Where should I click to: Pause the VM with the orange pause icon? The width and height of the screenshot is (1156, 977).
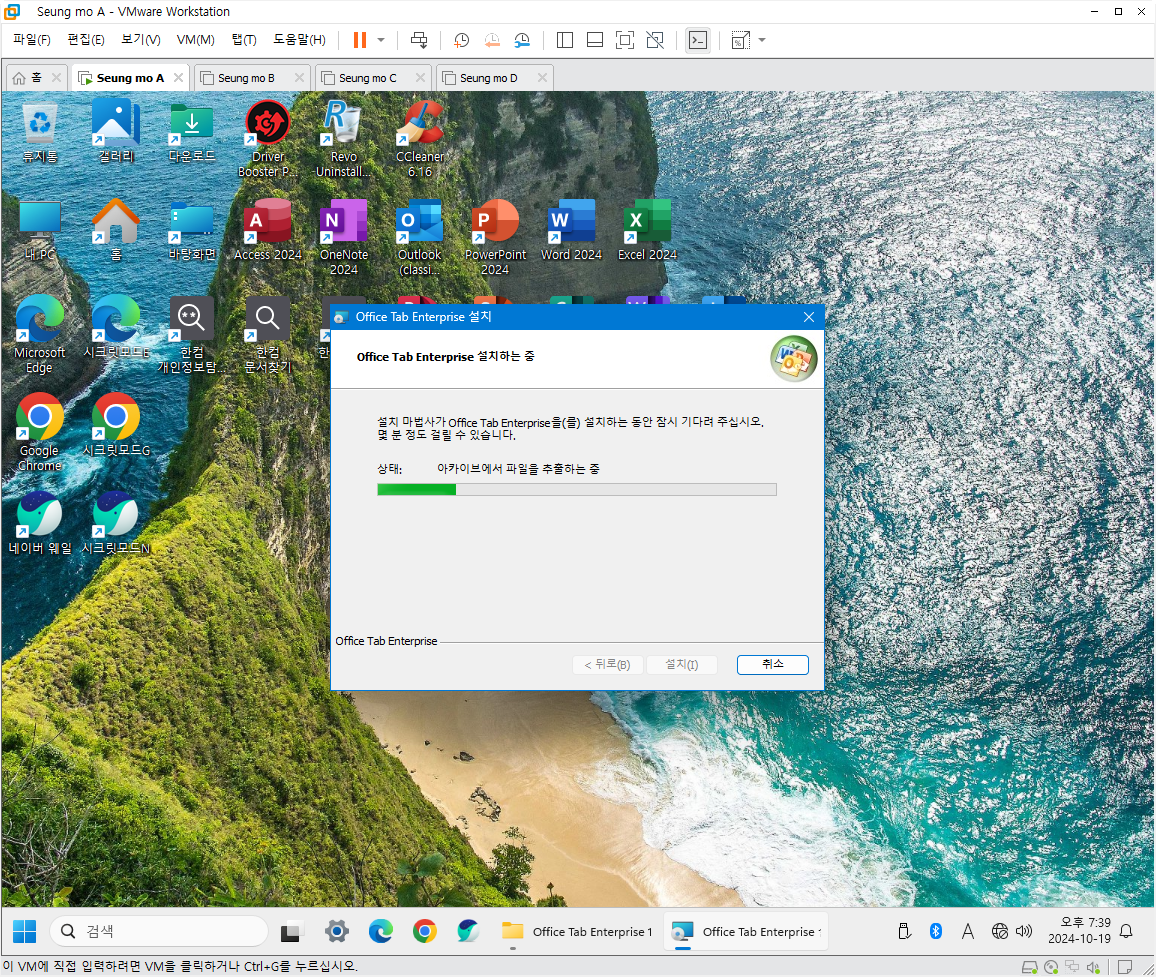point(360,40)
